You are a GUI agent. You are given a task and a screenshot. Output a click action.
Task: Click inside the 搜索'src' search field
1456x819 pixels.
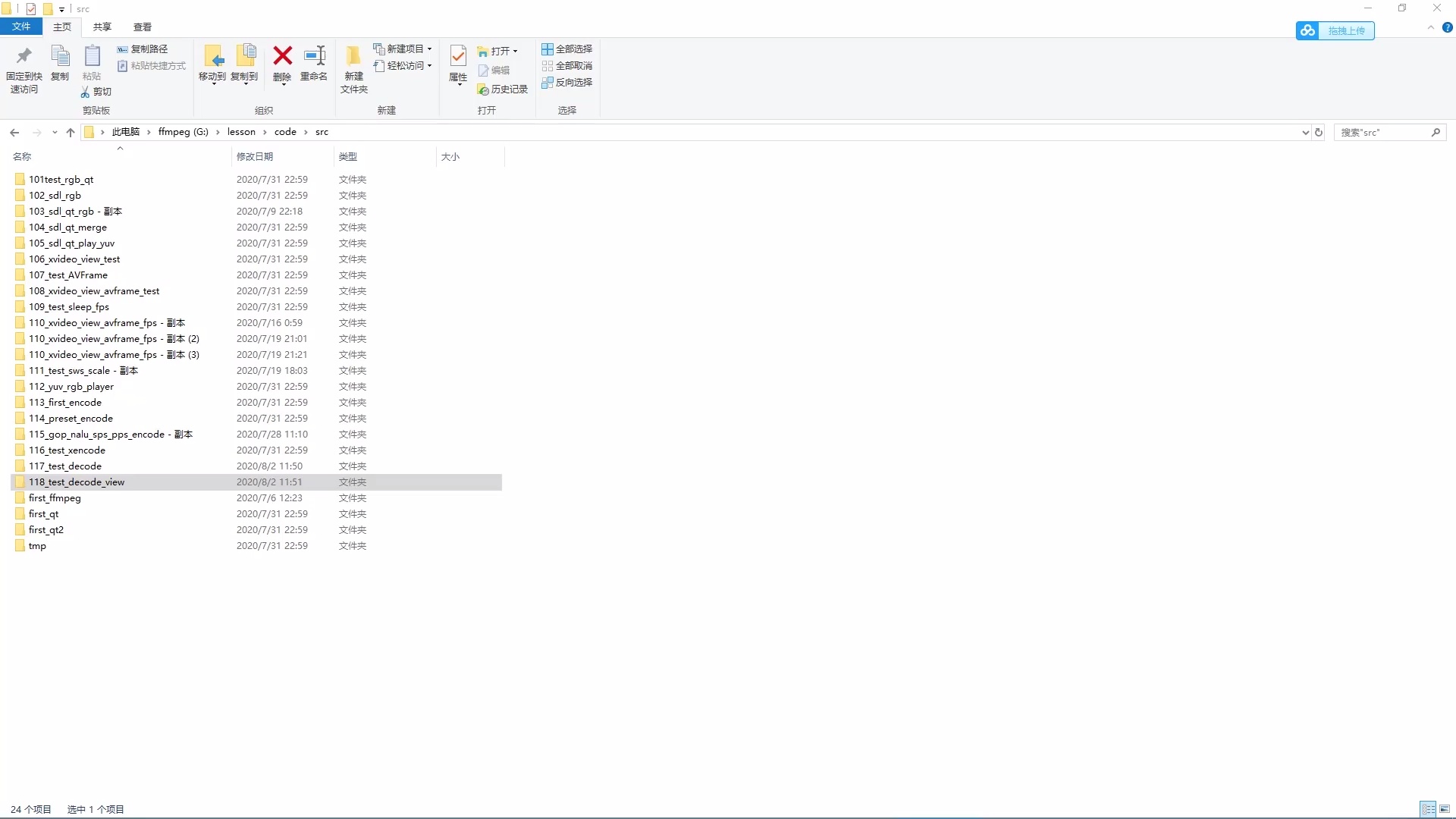coord(1384,132)
